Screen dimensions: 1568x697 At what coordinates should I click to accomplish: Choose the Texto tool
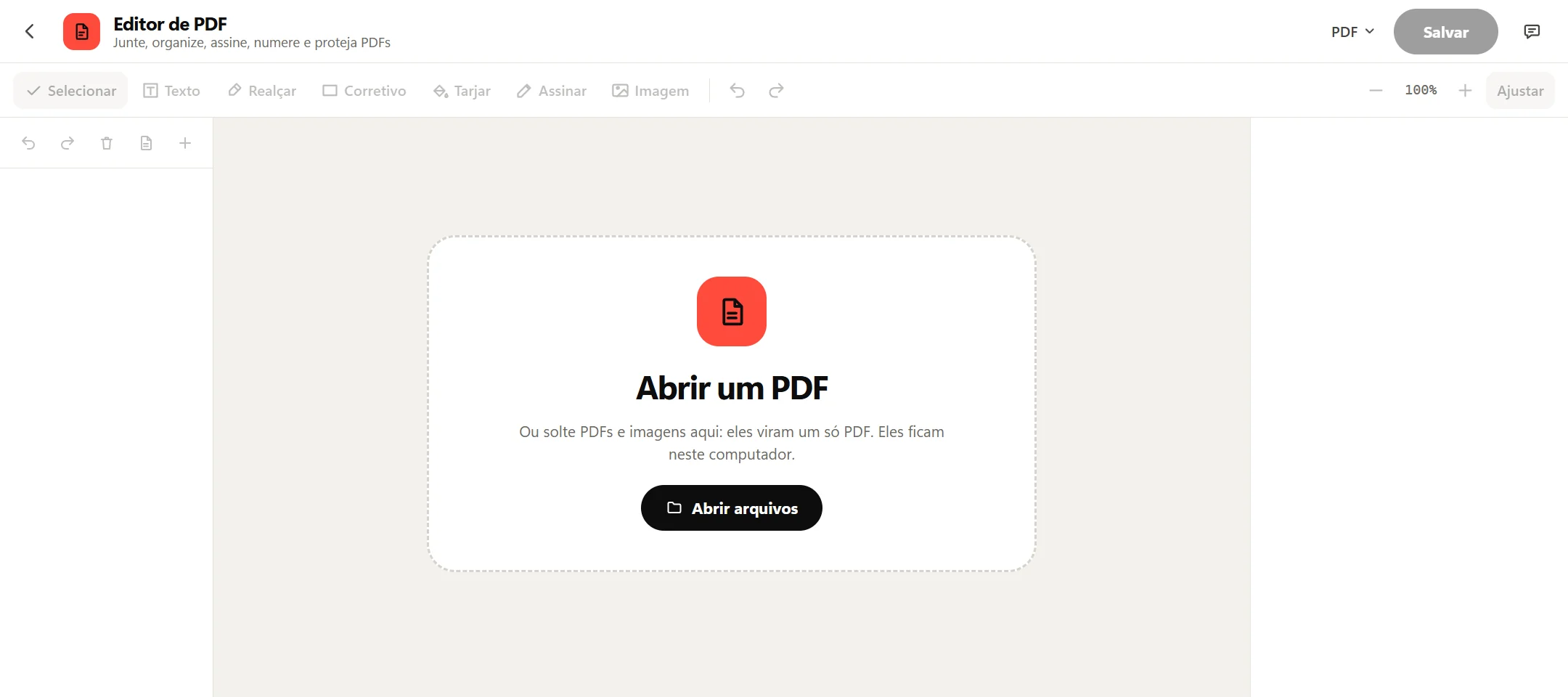(171, 91)
